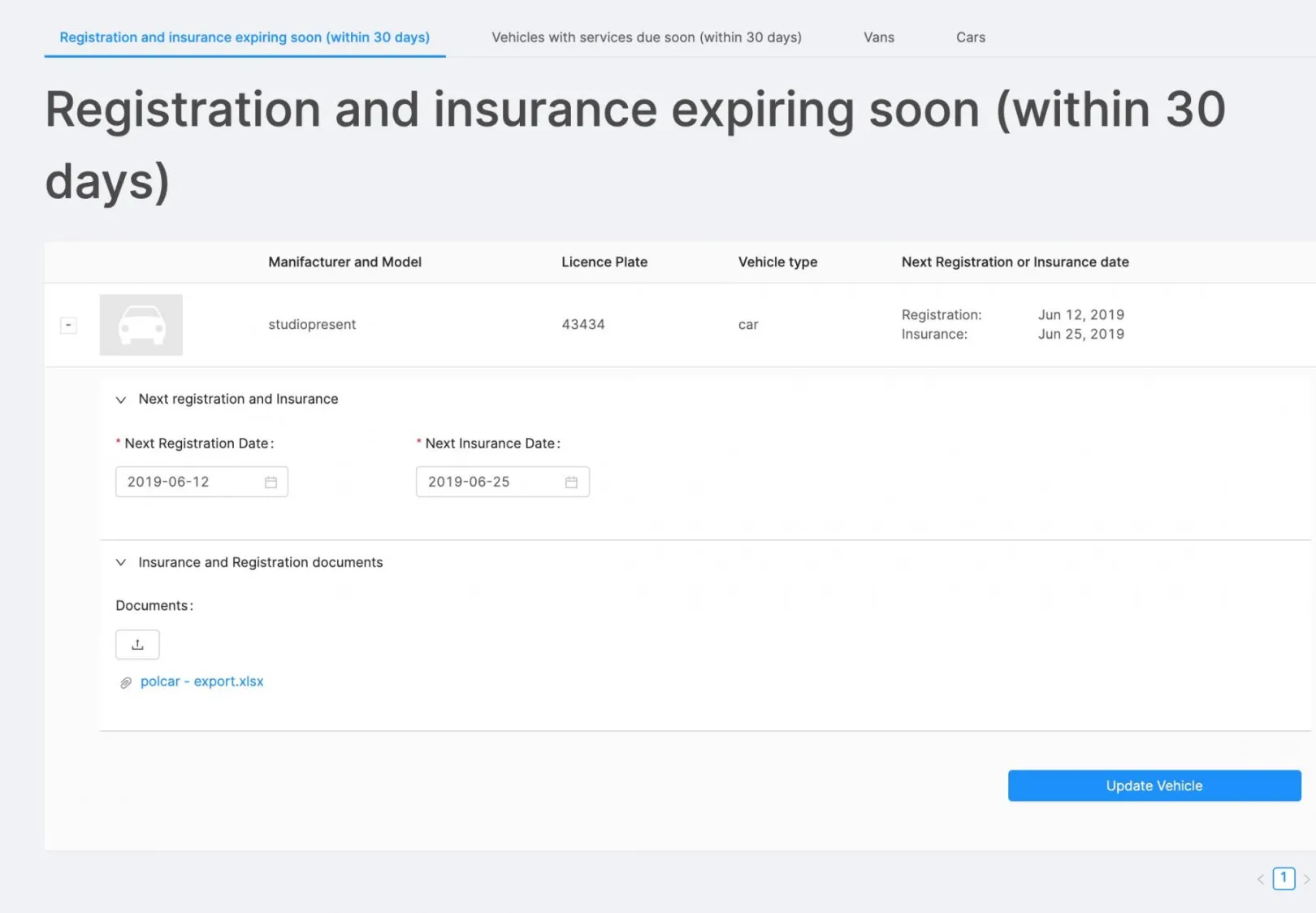Go to the next page arrow

pyautogui.click(x=1306, y=879)
